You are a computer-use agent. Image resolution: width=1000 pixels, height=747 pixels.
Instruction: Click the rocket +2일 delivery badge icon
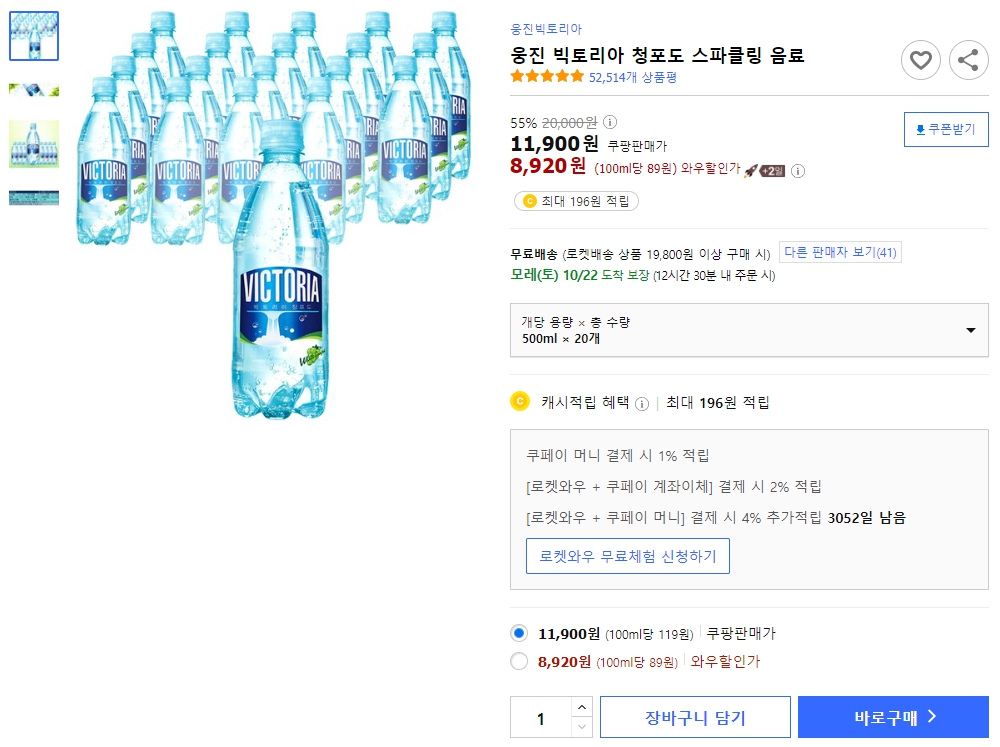pyautogui.click(x=760, y=171)
